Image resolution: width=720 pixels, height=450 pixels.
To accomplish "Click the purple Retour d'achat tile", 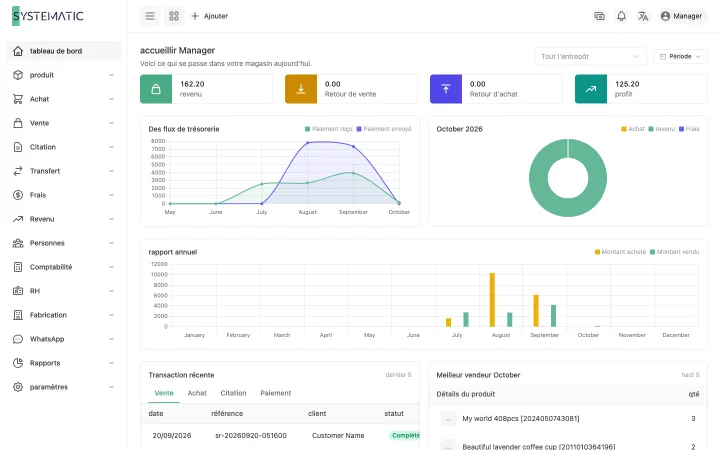I will (446, 89).
